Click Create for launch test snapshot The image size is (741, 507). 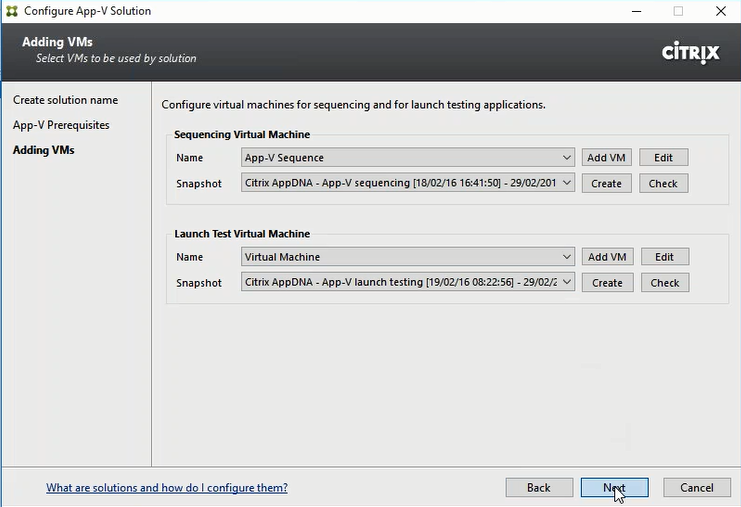(x=607, y=283)
